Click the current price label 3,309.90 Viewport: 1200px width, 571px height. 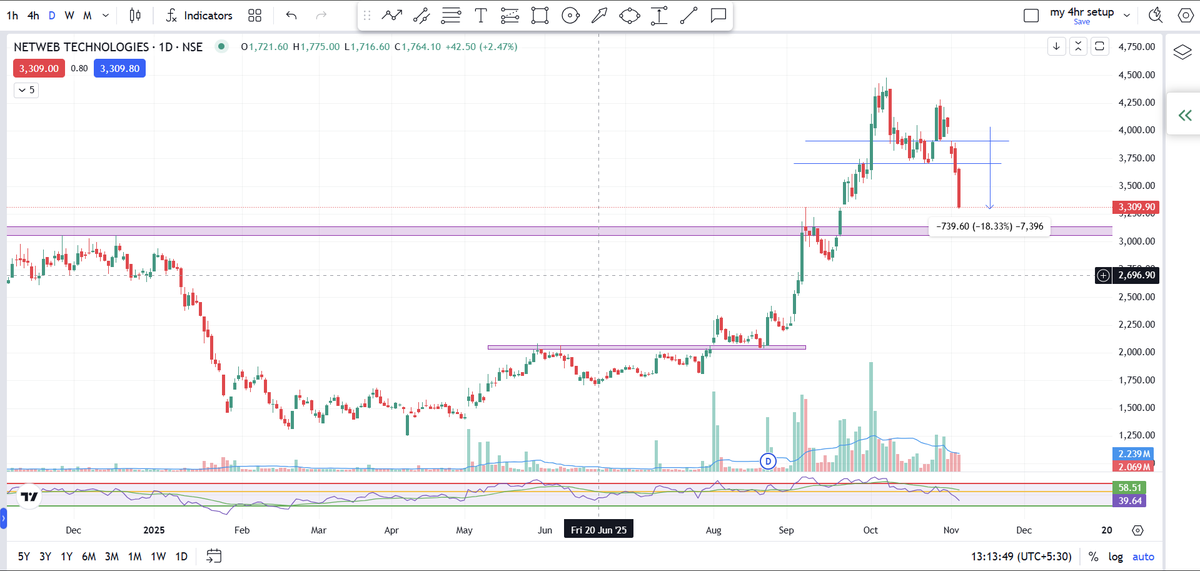click(1137, 207)
